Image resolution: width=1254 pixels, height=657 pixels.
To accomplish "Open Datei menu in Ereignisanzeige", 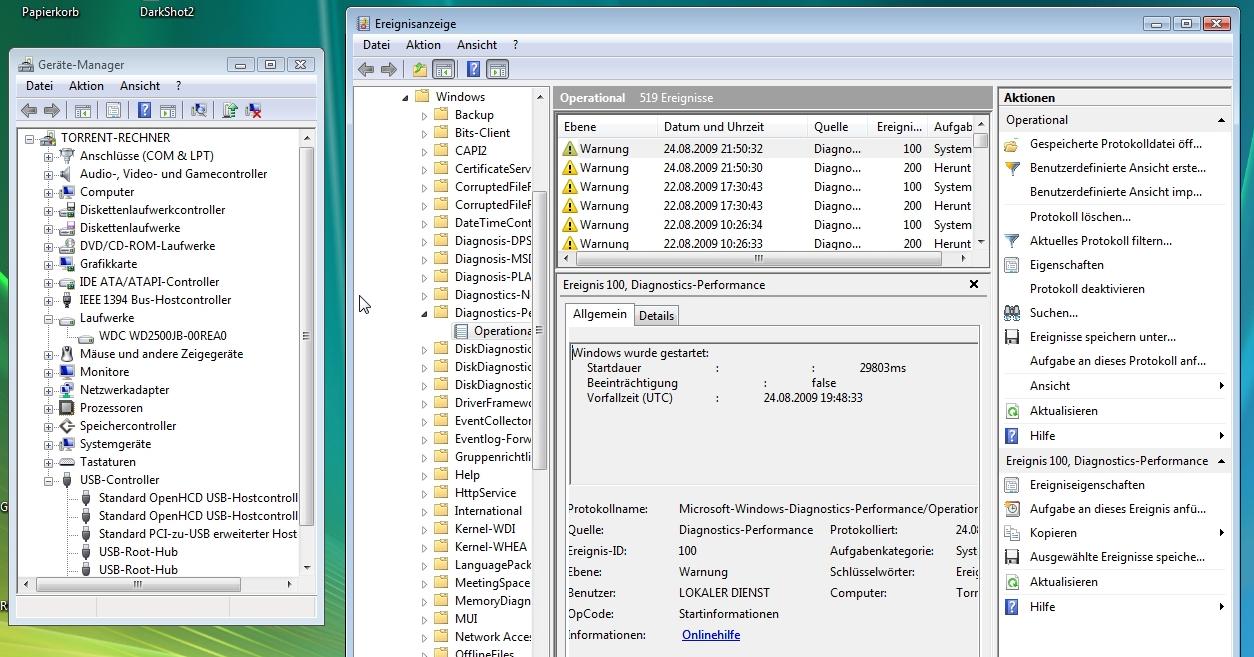I will 377,45.
